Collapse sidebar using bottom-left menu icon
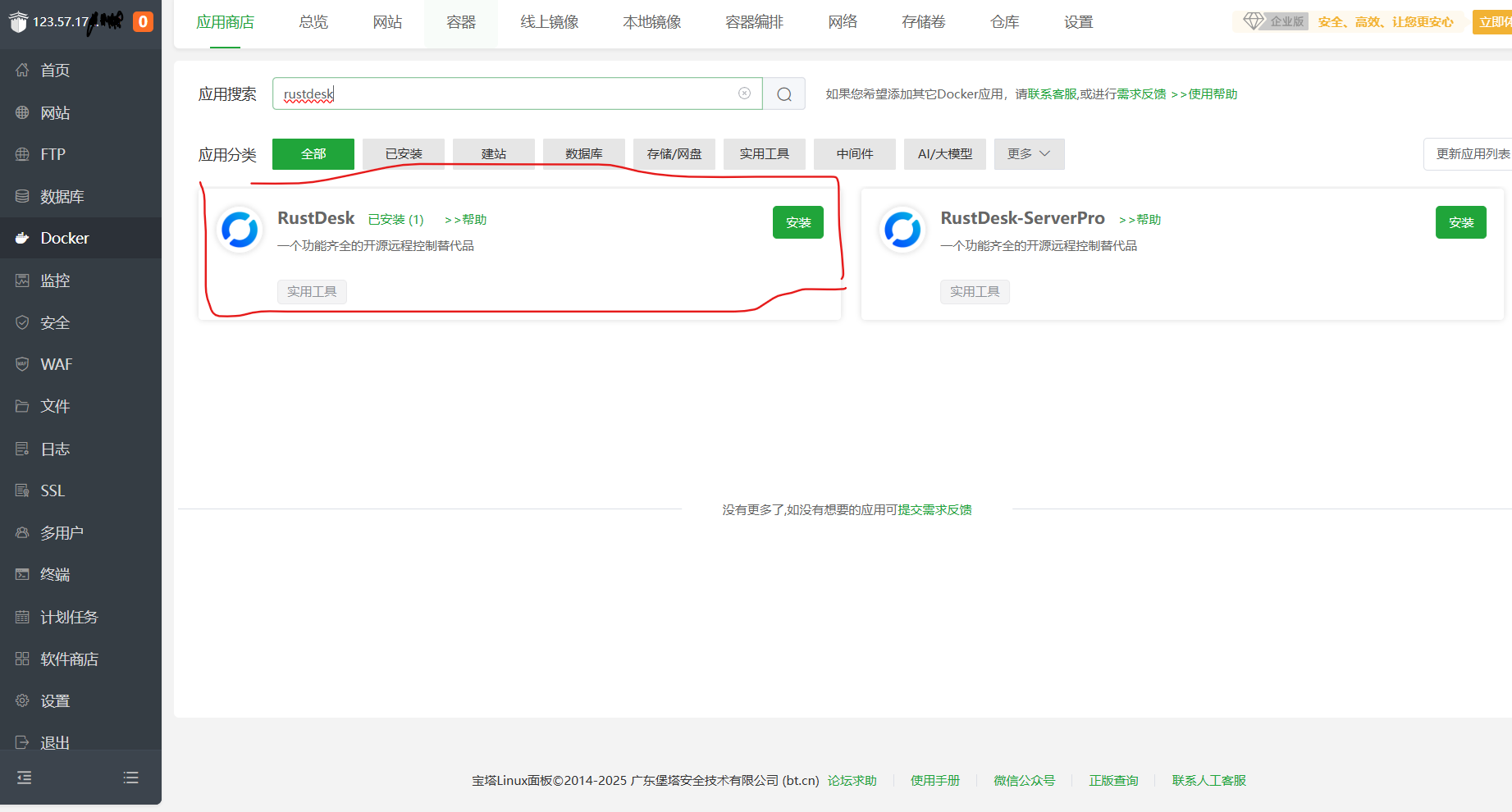Viewport: 1512px width, 812px height. 25,778
